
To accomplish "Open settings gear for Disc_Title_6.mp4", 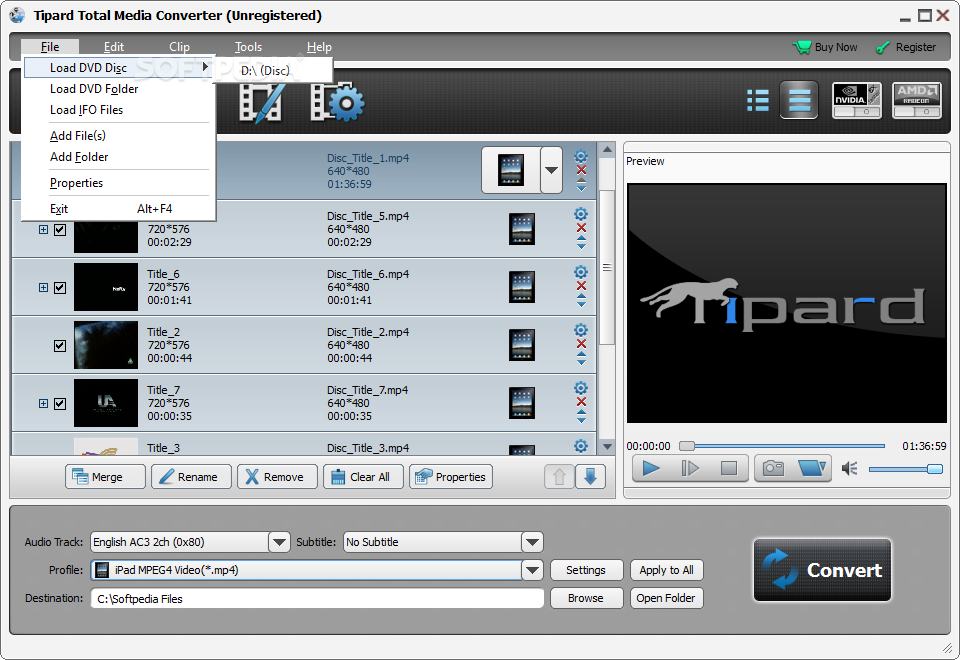I will pos(581,272).
